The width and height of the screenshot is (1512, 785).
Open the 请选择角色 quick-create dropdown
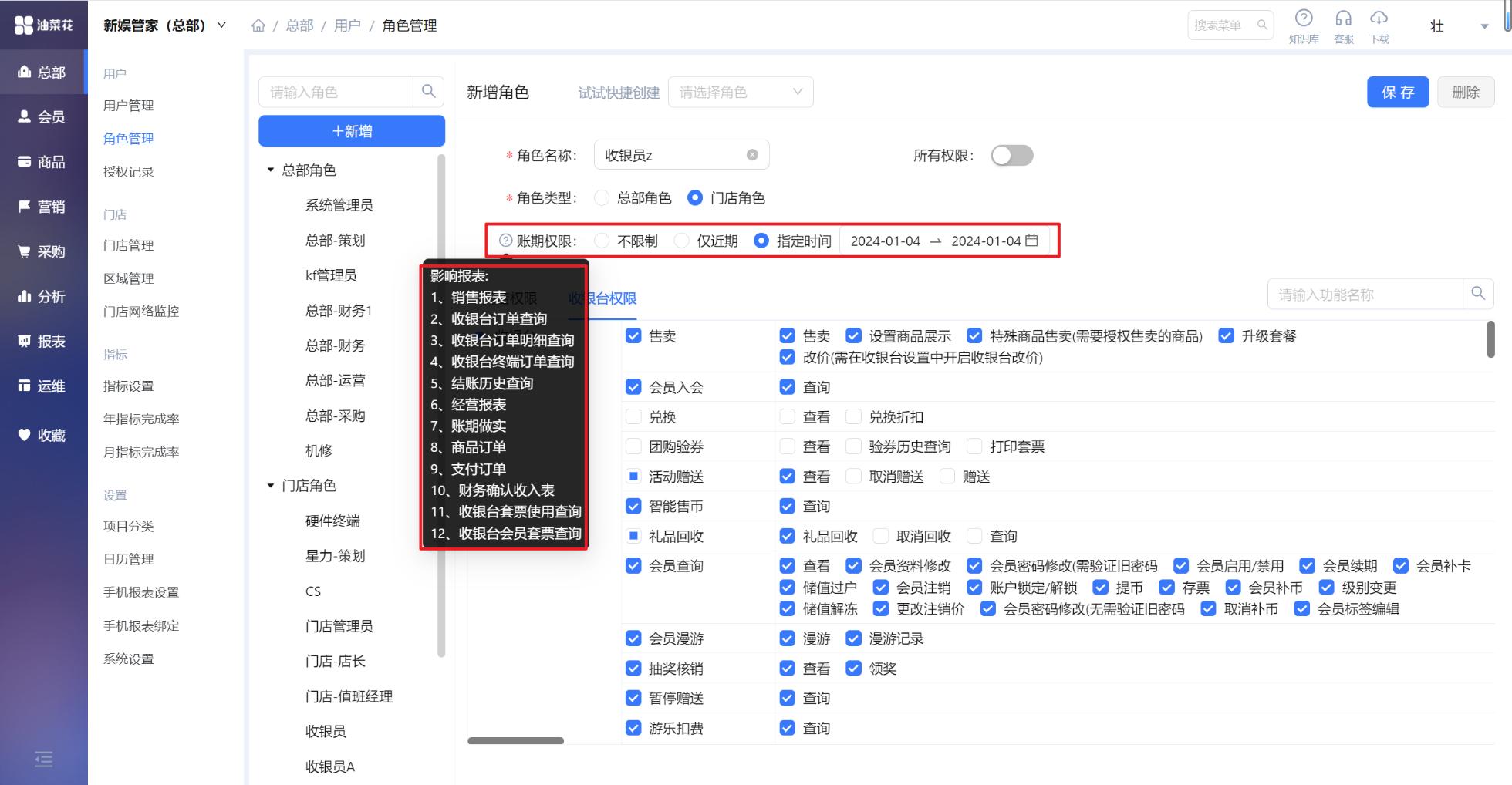[x=741, y=92]
